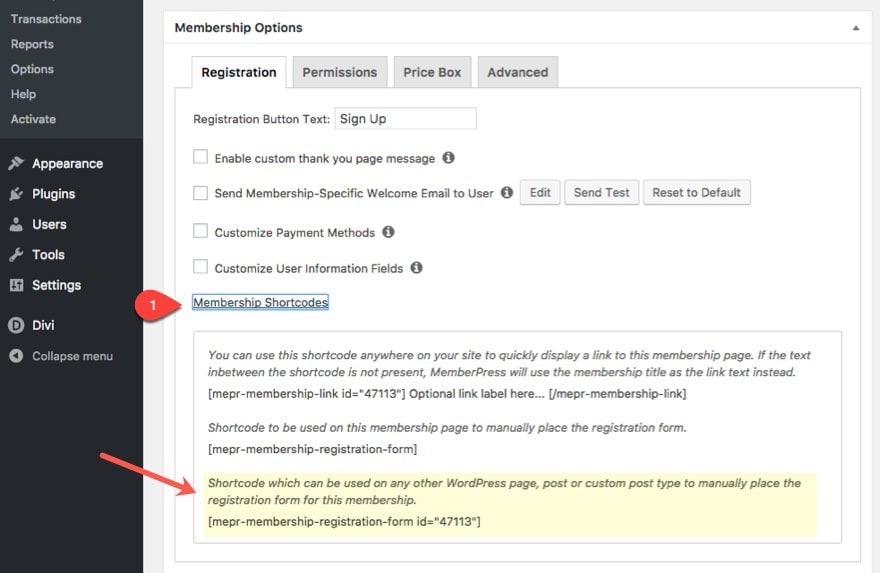This screenshot has width=880, height=573.
Task: Click the Users person icon
Action: [x=16, y=224]
